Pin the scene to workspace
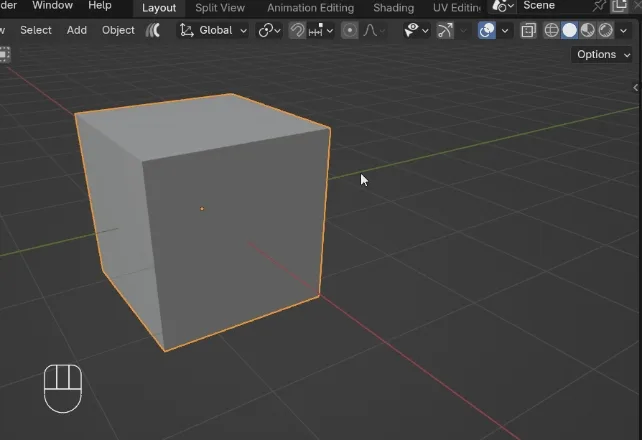 (599, 6)
